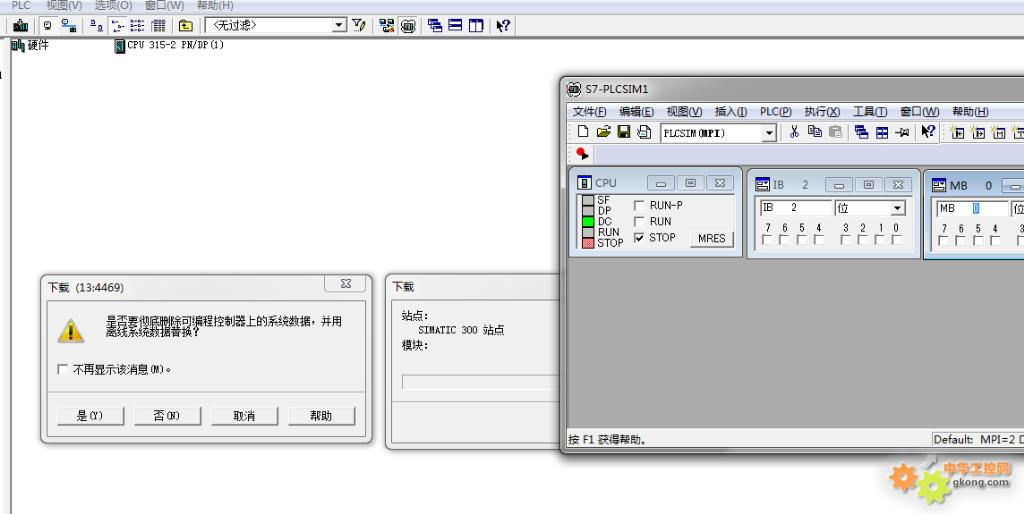The width and height of the screenshot is (1024, 514).
Task: Switch to large icons view
Action: [x=96, y=25]
